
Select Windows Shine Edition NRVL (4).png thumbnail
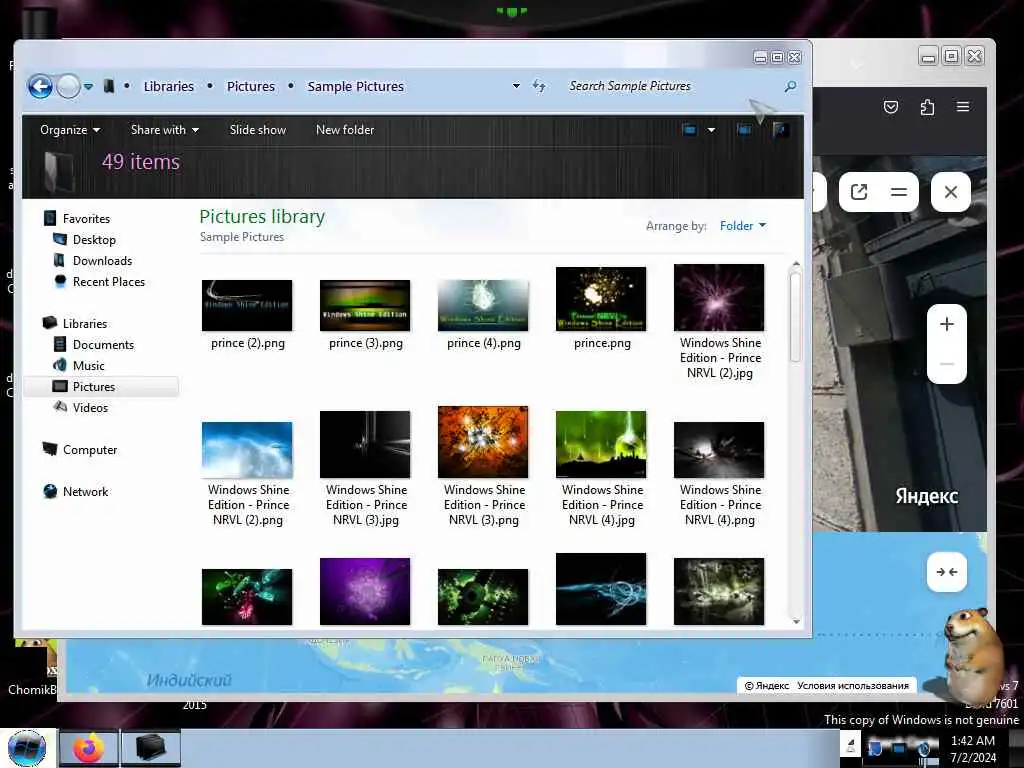tap(719, 450)
